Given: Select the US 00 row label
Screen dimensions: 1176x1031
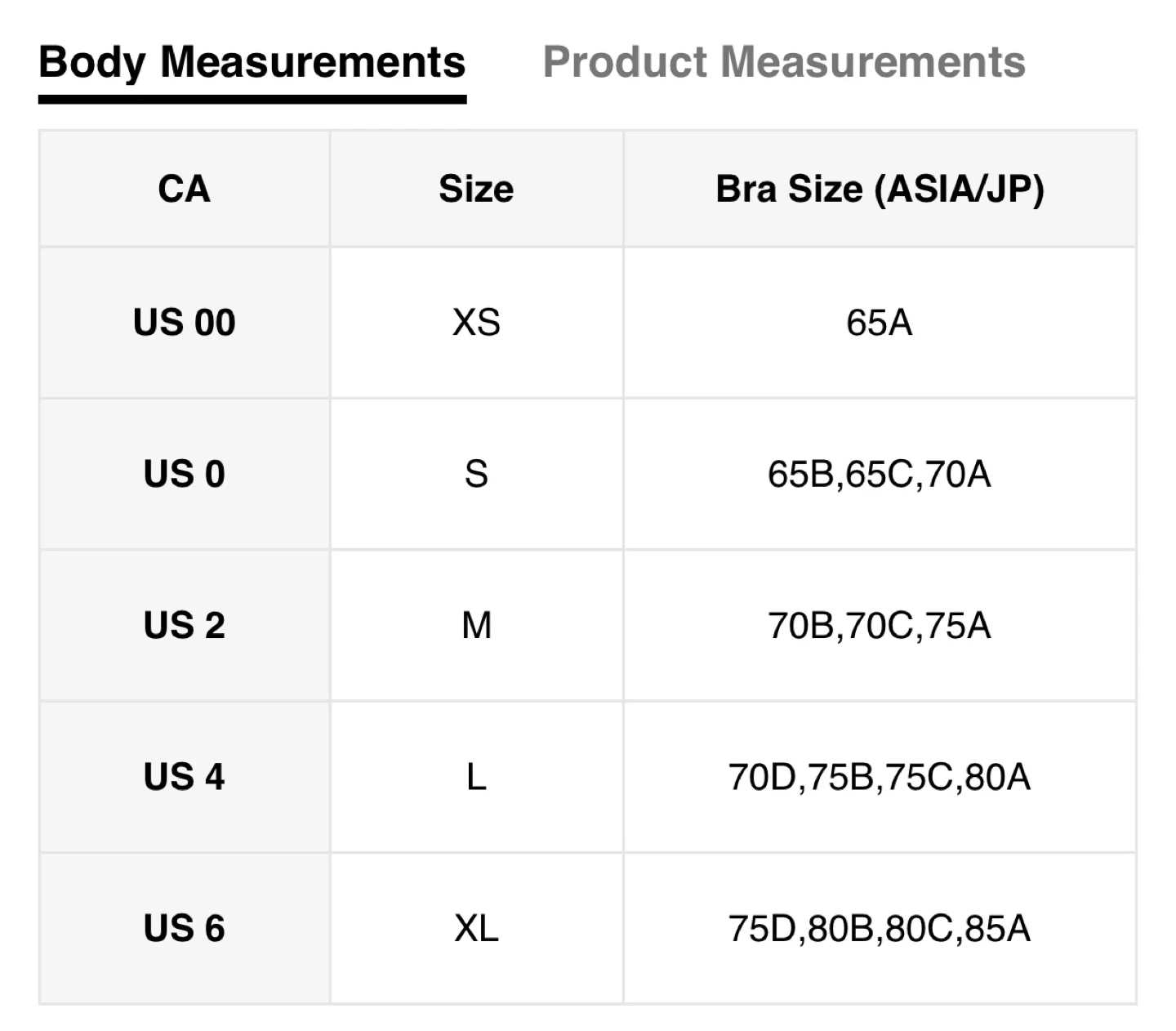Looking at the screenshot, I should [185, 323].
